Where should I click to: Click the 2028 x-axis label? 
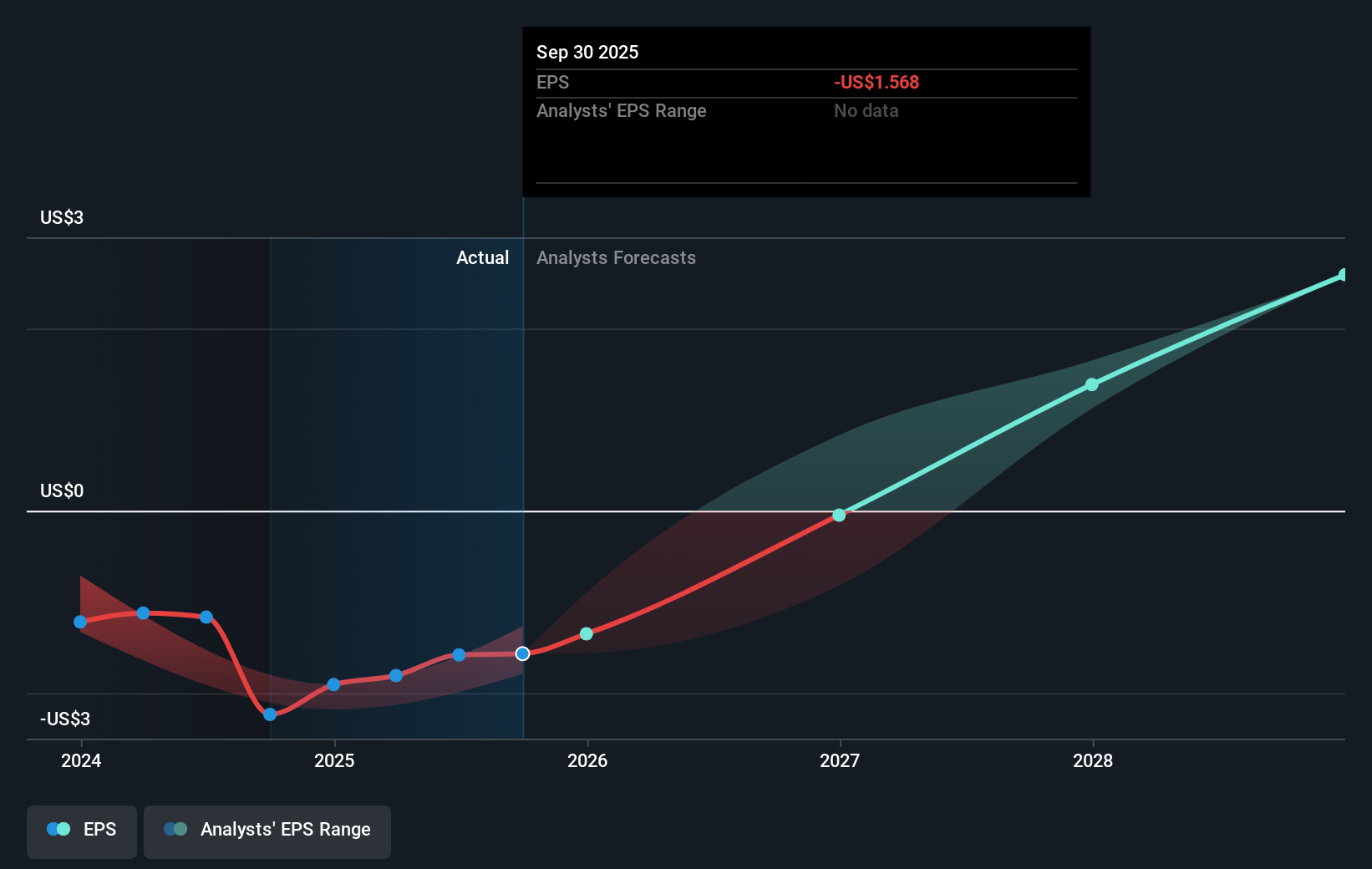(1093, 760)
